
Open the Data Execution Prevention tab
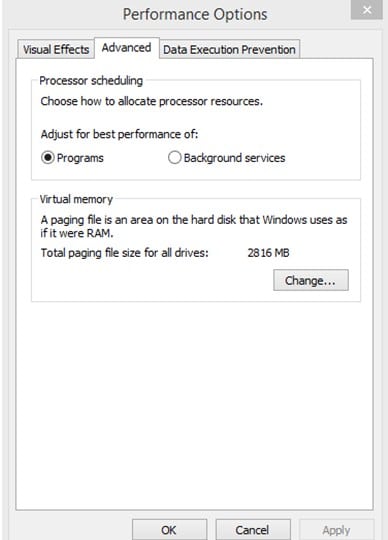coord(229,50)
